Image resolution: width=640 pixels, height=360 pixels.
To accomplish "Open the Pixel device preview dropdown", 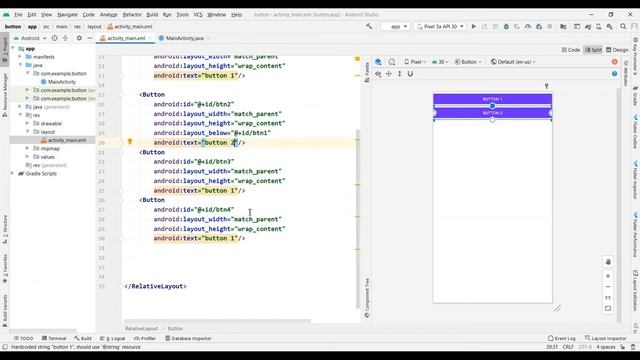I will point(415,62).
